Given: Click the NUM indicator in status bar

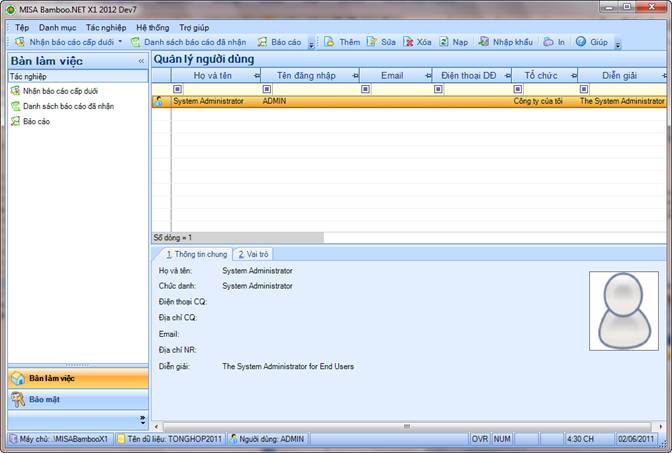Looking at the screenshot, I should (x=502, y=439).
